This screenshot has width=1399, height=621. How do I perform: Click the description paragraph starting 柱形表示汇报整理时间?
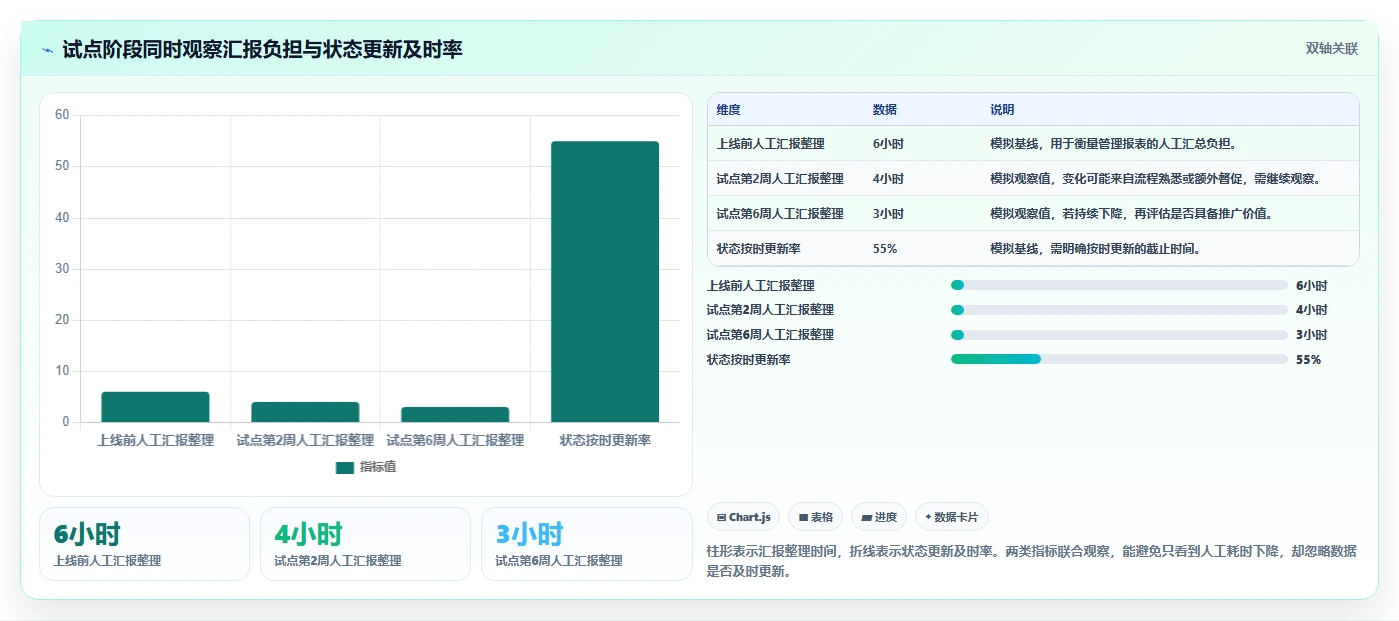click(x=1032, y=561)
